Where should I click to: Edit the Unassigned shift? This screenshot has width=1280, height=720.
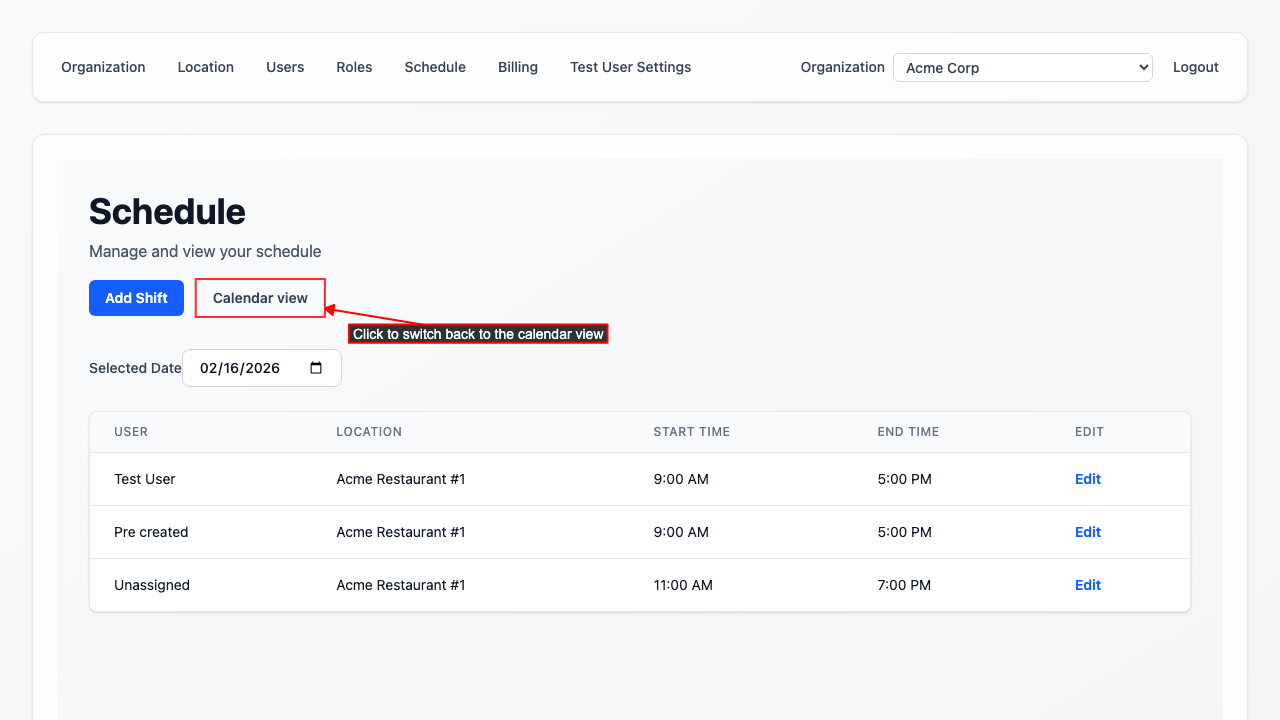tap(1088, 585)
